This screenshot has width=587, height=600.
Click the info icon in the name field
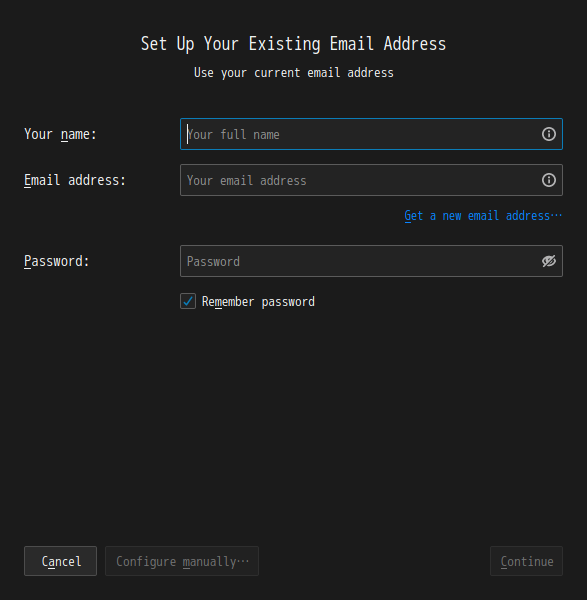[x=548, y=134]
